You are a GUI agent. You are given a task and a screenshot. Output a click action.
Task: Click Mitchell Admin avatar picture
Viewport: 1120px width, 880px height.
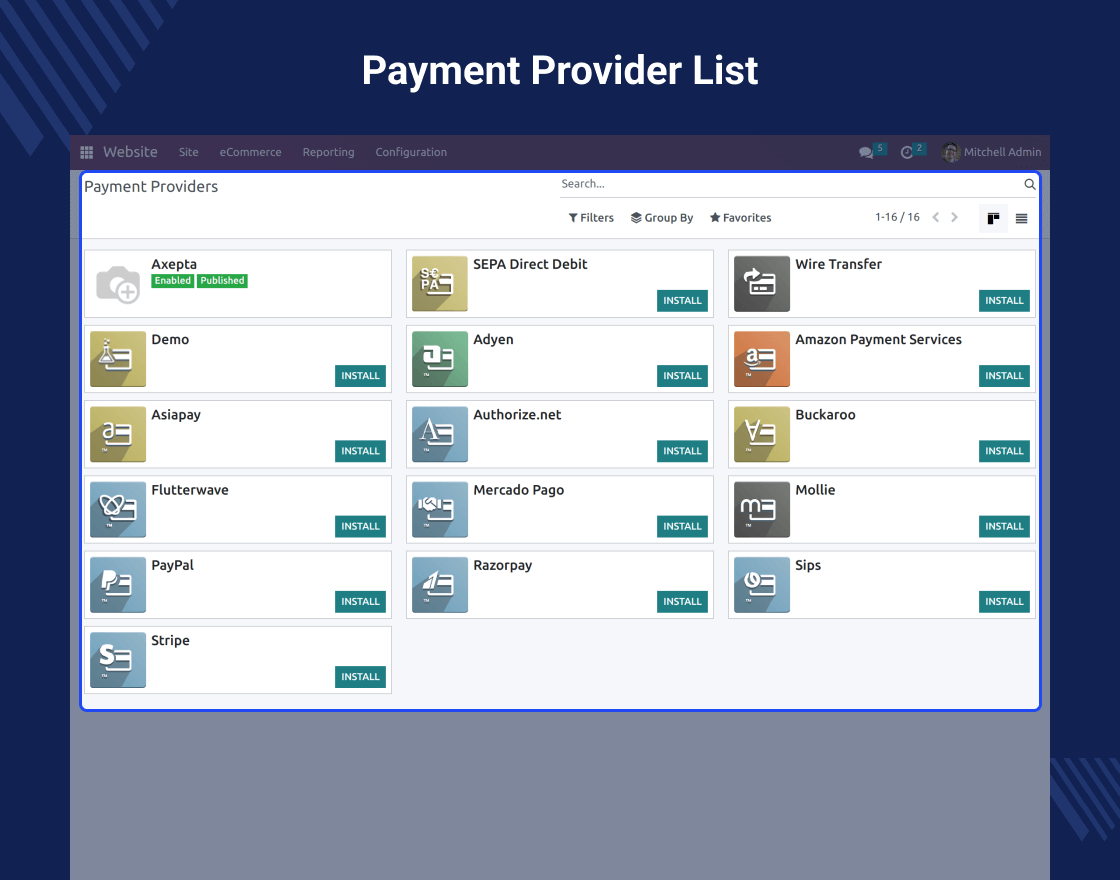(x=951, y=152)
